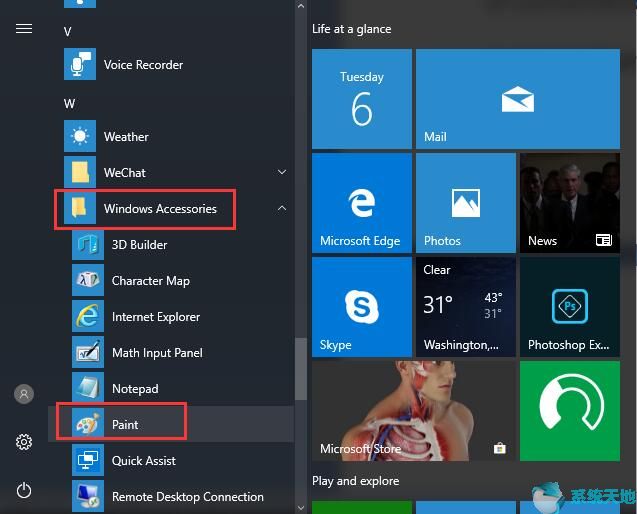
Task: Open the Microsoft Store tile
Action: (x=414, y=411)
